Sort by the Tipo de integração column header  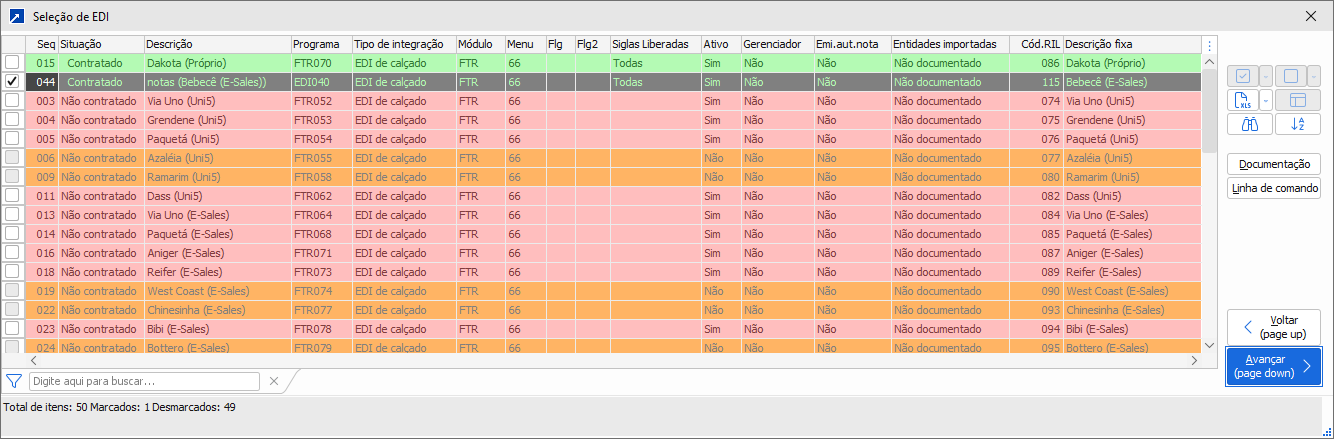[404, 45]
